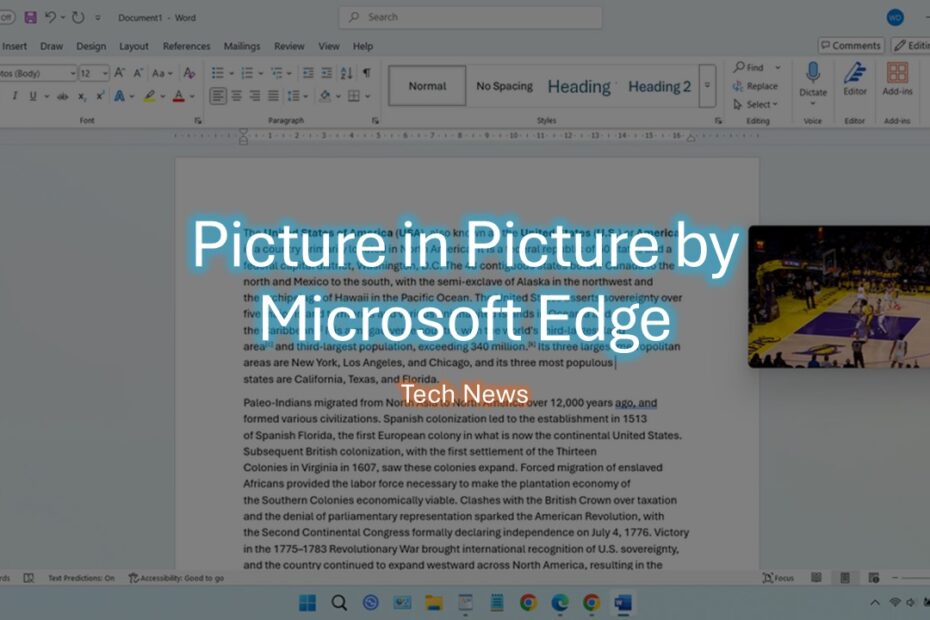Screen dimensions: 930x620
Task: Toggle the align left button
Action: (x=218, y=96)
